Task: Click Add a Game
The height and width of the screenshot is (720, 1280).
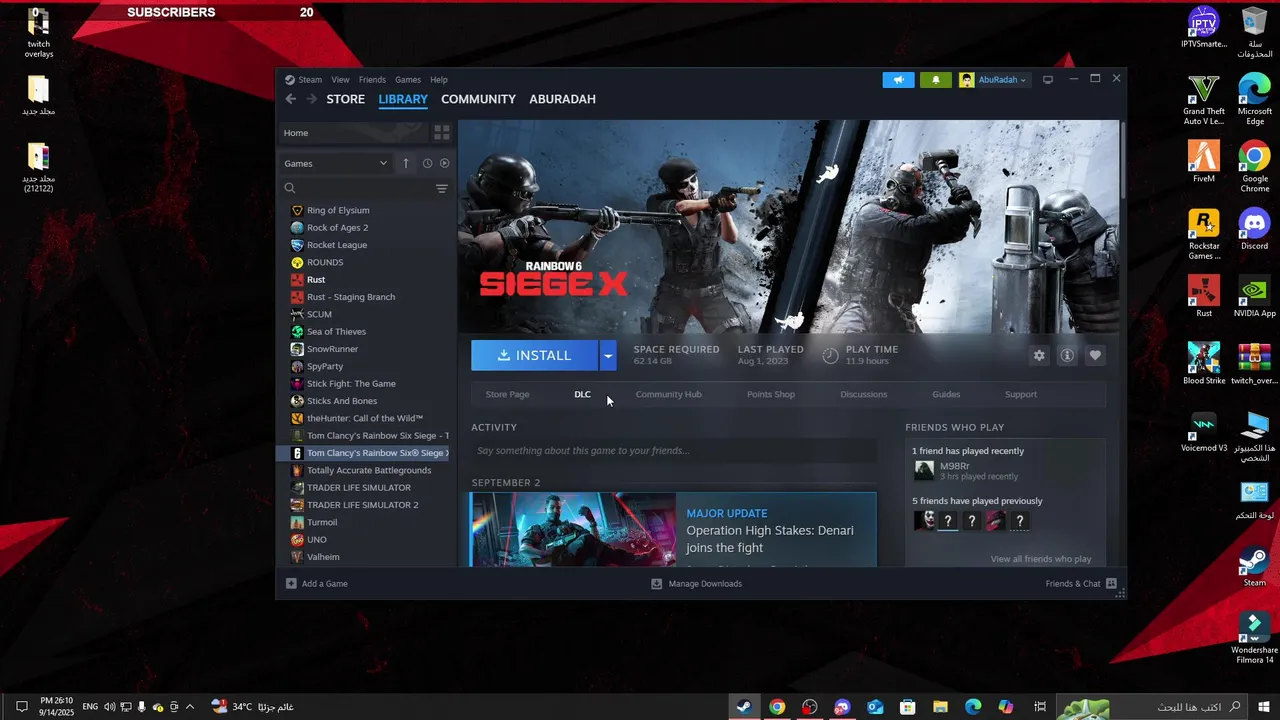Action: (317, 583)
